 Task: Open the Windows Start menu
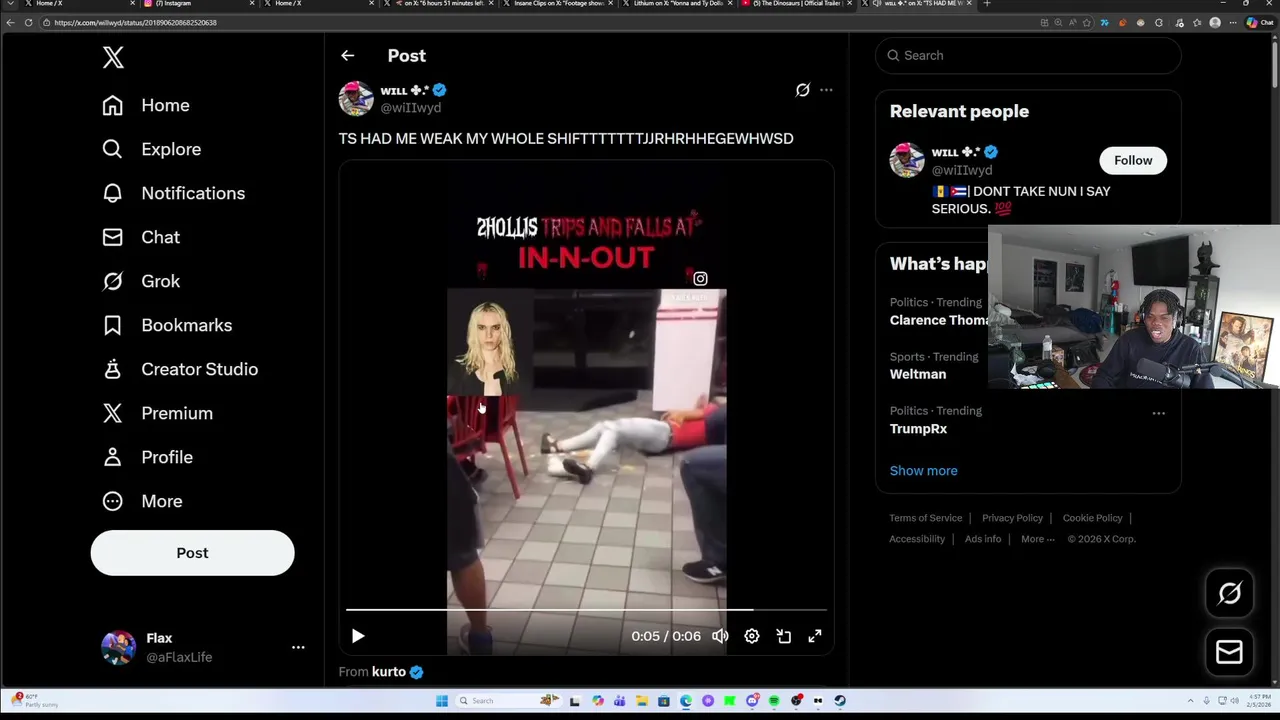442,701
